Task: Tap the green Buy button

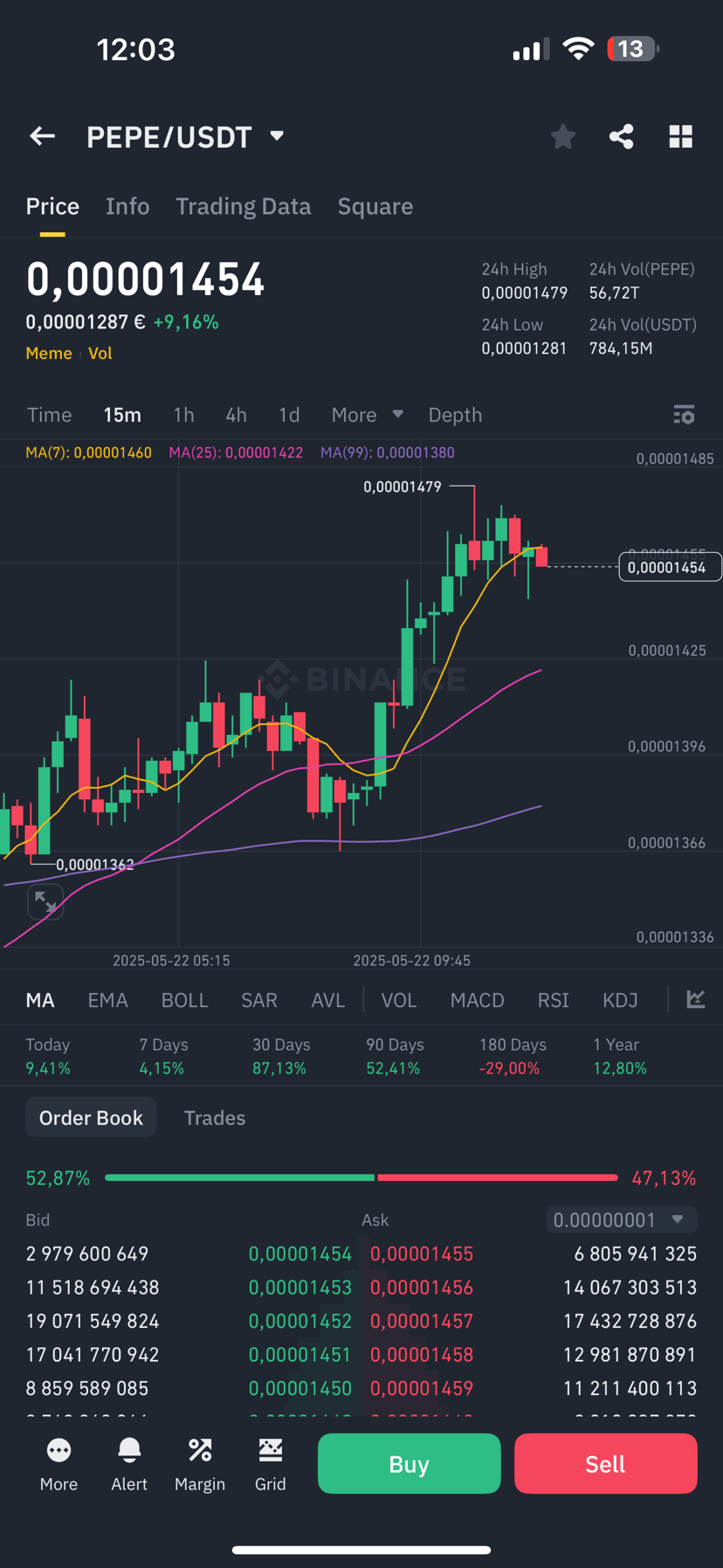Action: click(x=409, y=1463)
